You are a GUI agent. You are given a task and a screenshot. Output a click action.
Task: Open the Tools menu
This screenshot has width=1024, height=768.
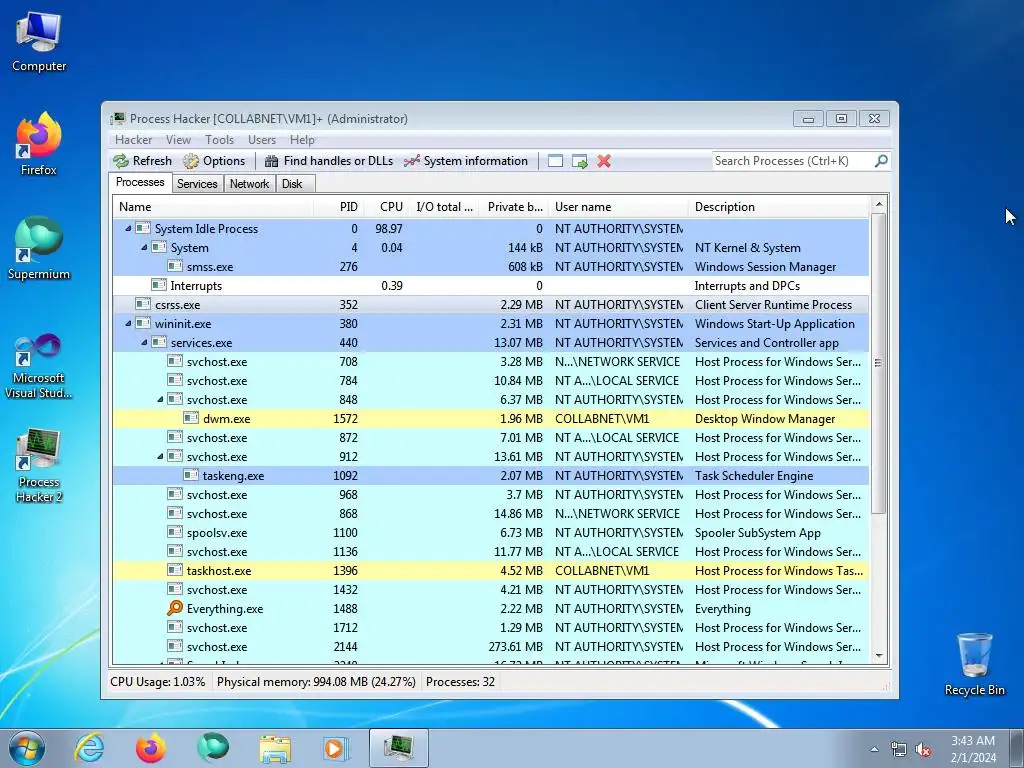219,140
